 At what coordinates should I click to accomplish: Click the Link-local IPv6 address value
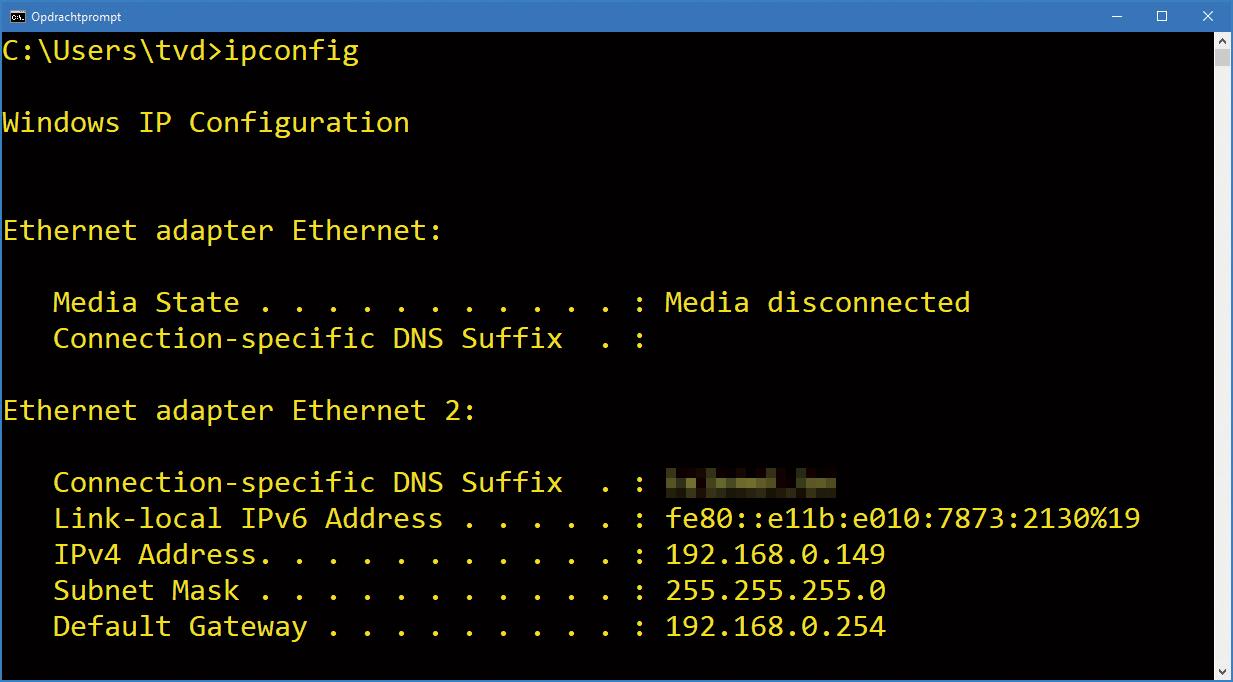(902, 518)
